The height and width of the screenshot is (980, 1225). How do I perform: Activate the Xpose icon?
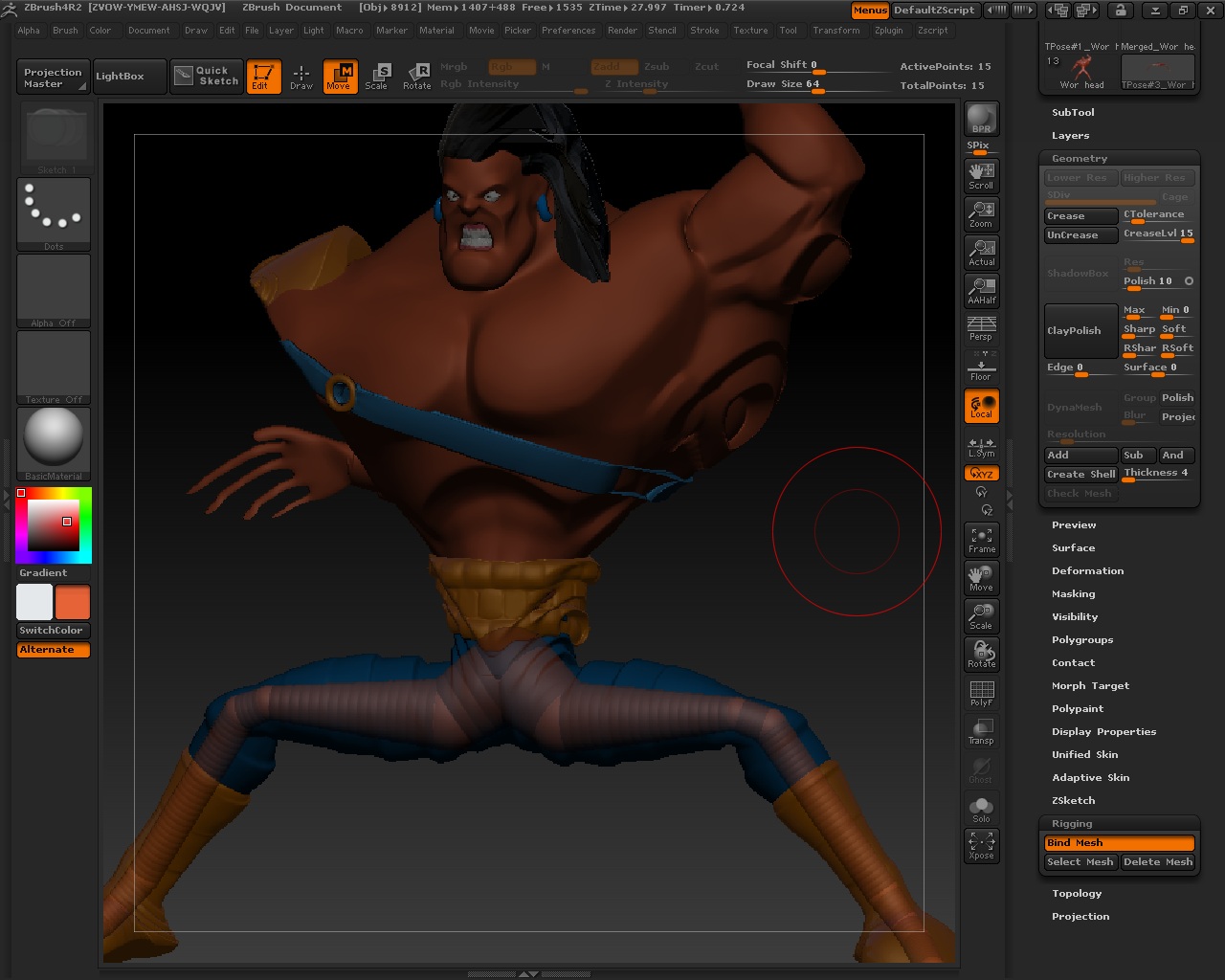(x=981, y=844)
